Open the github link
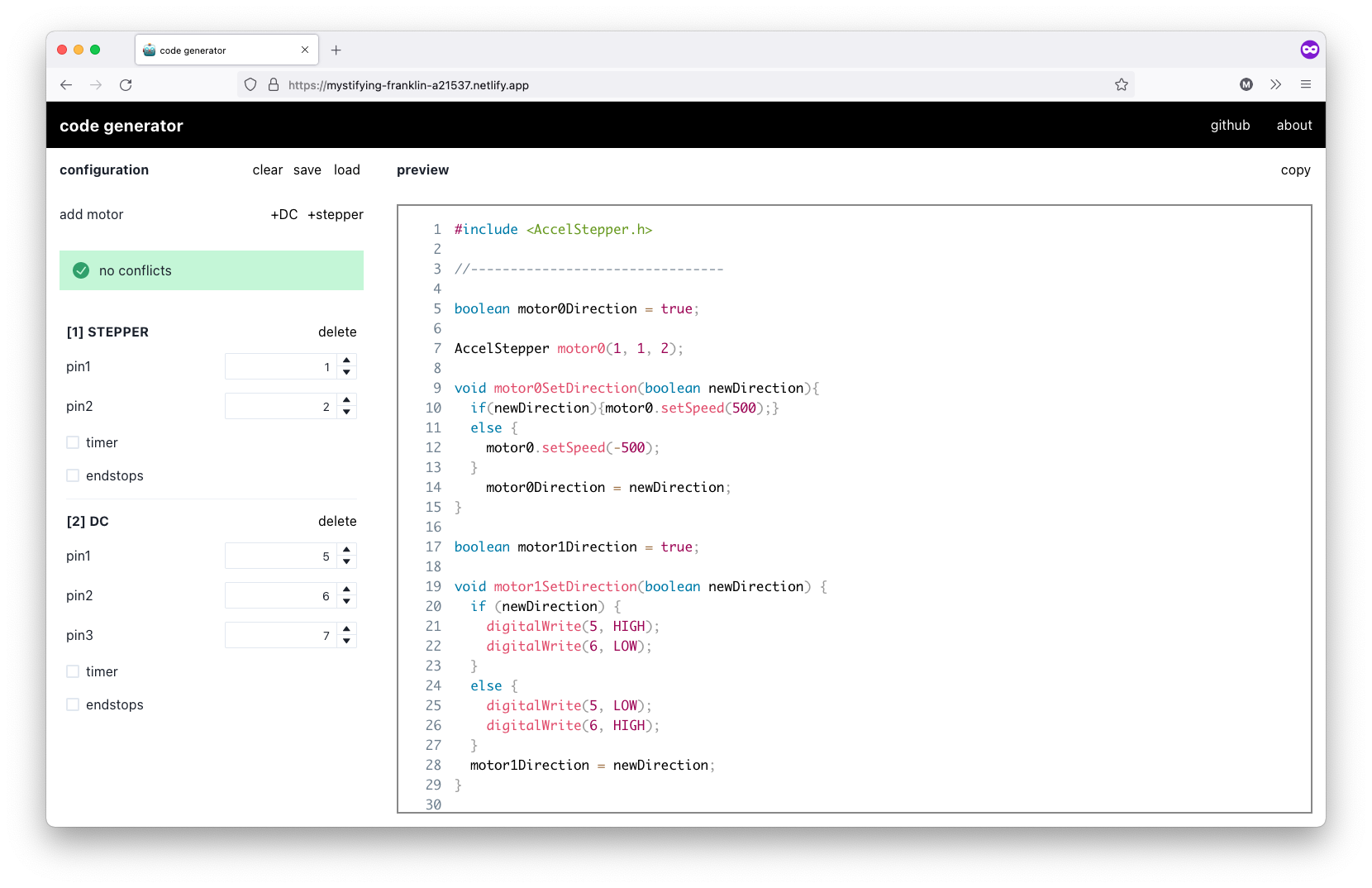 1230,125
